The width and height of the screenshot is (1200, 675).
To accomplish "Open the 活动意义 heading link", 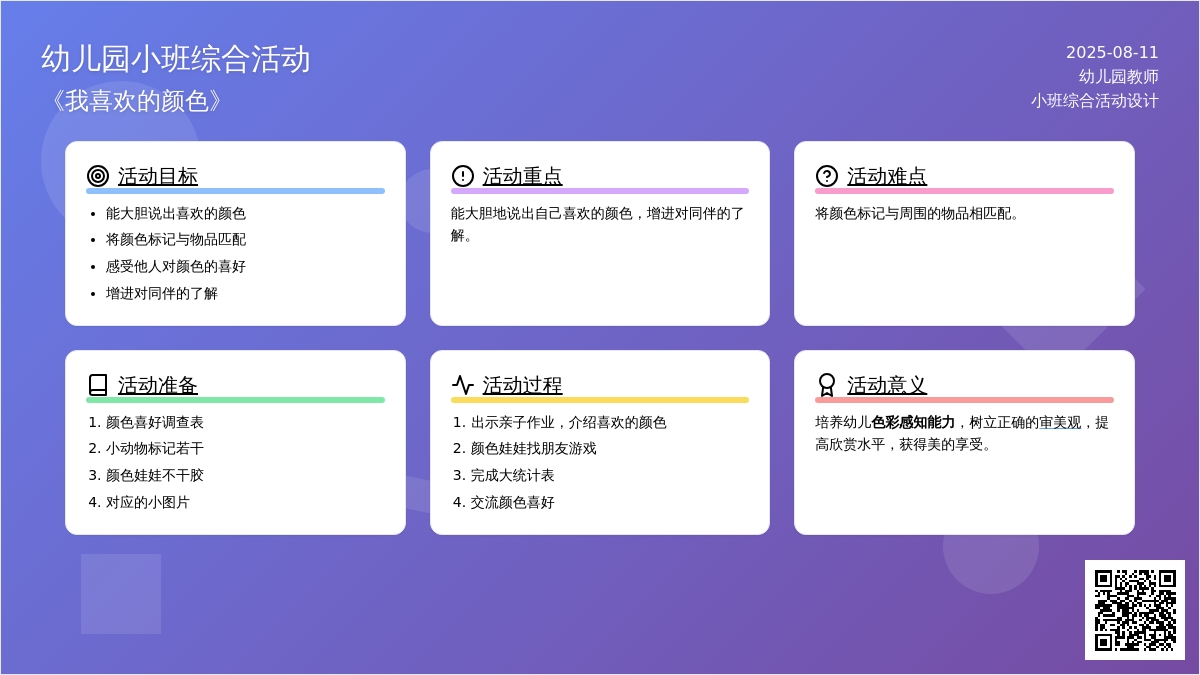I will 887,385.
